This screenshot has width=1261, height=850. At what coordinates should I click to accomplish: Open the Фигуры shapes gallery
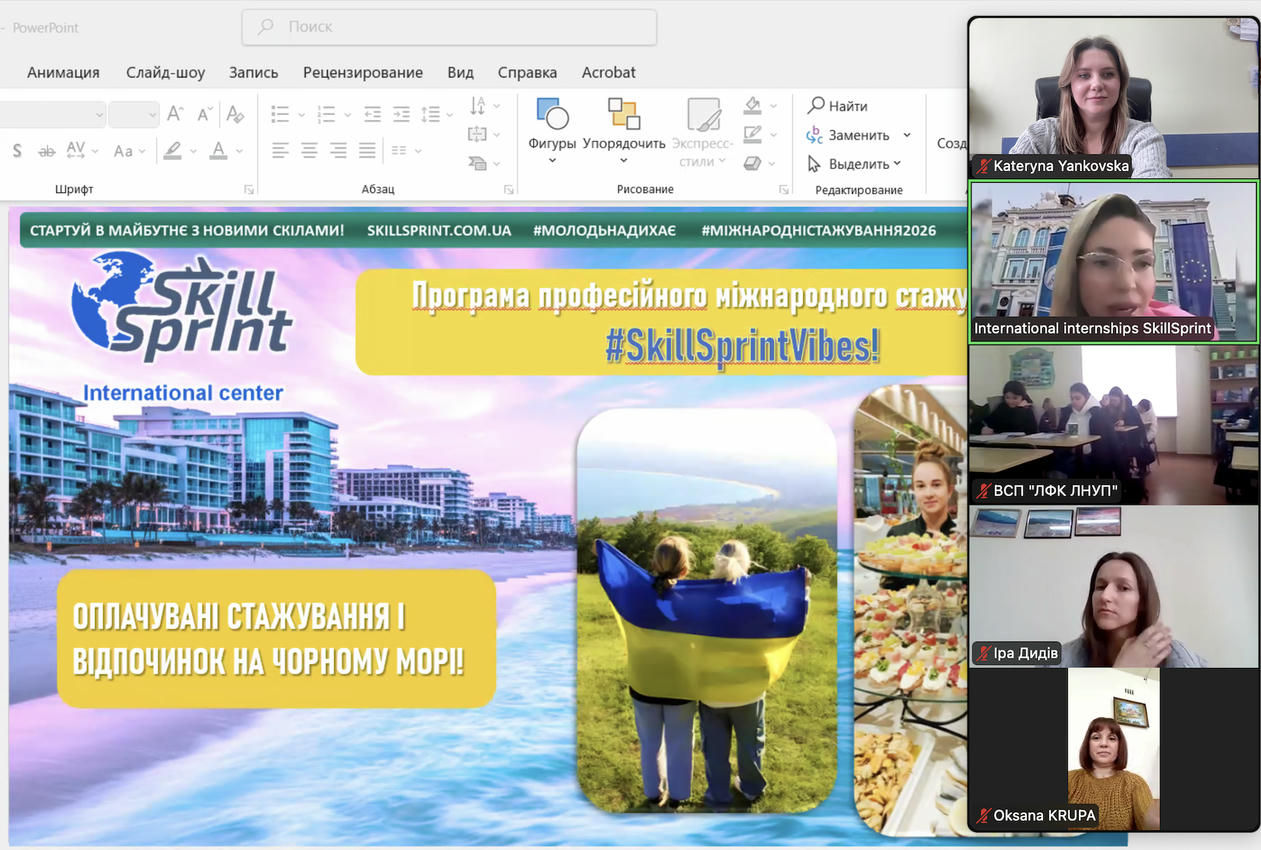pyautogui.click(x=552, y=124)
